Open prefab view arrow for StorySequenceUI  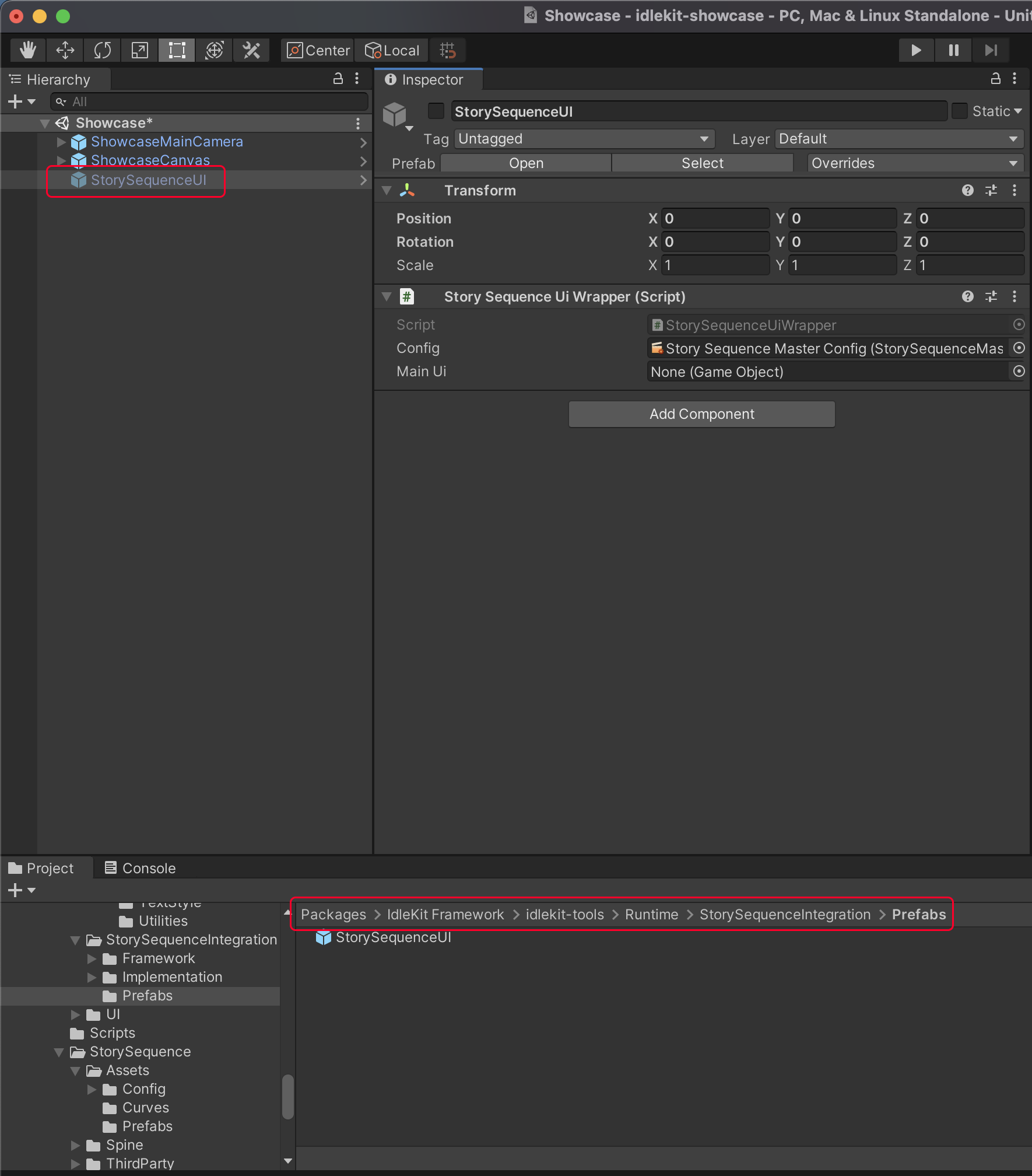point(363,180)
